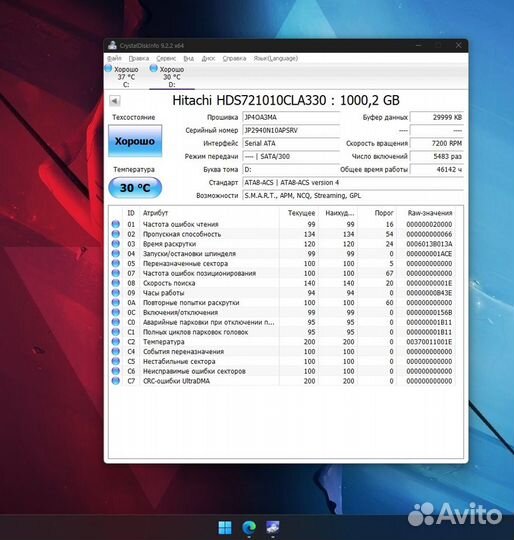Image resolution: width=514 pixels, height=540 pixels.
Task: Click the serial number field
Action: [291, 131]
